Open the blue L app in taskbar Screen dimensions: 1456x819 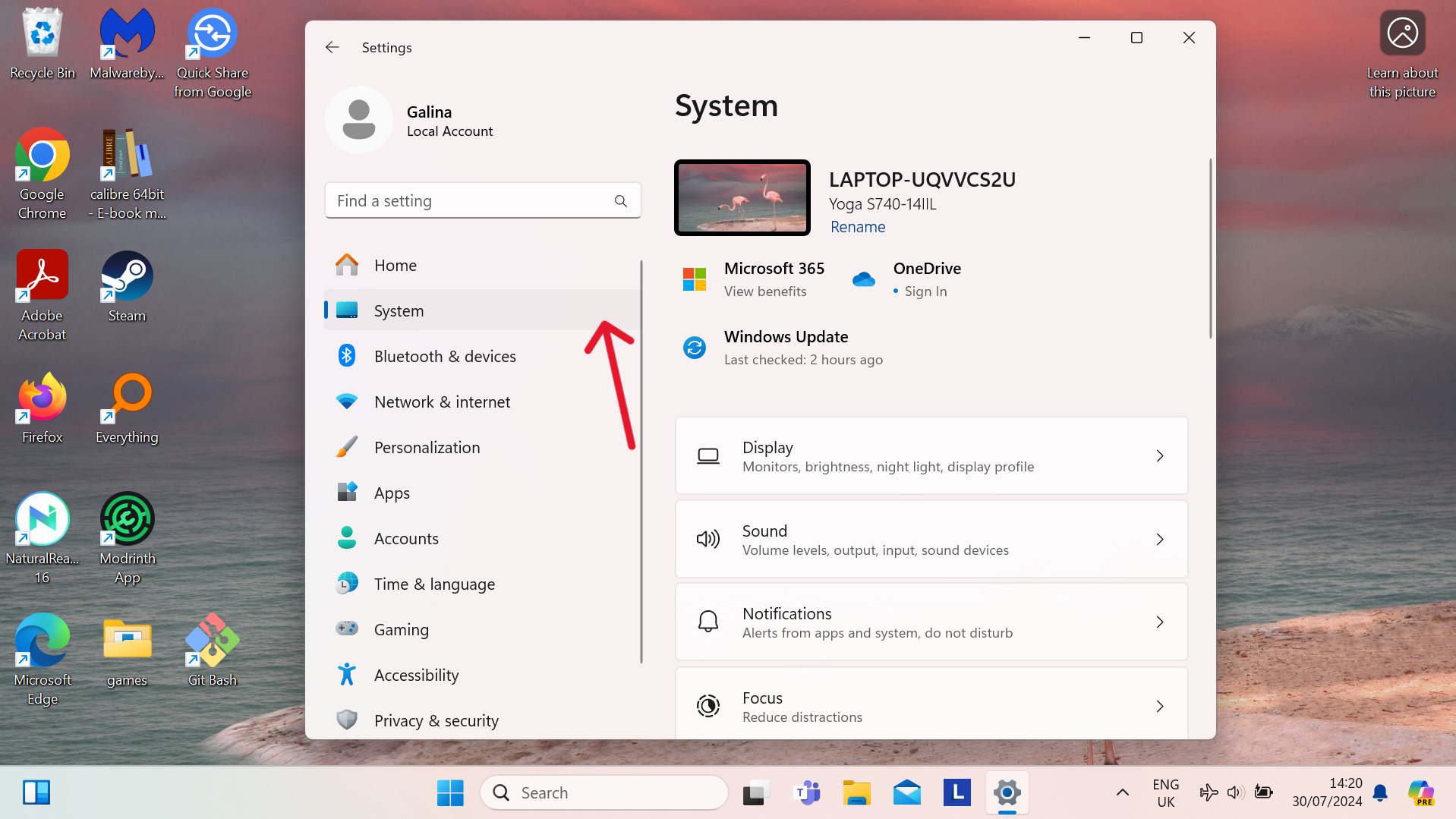956,793
